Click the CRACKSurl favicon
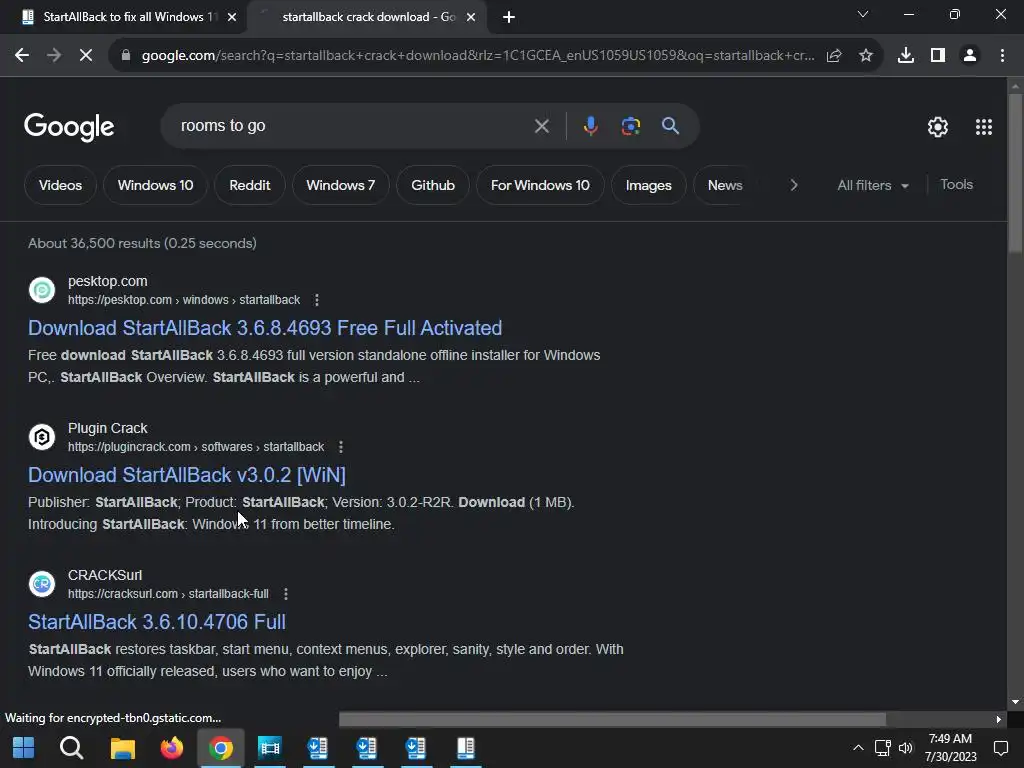1024x768 pixels. coord(42,584)
